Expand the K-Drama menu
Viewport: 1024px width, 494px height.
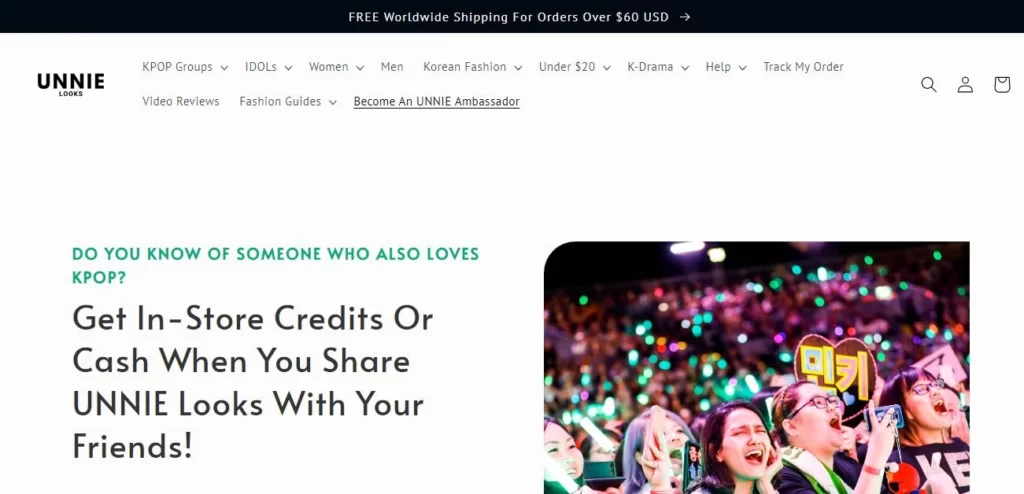pos(658,67)
